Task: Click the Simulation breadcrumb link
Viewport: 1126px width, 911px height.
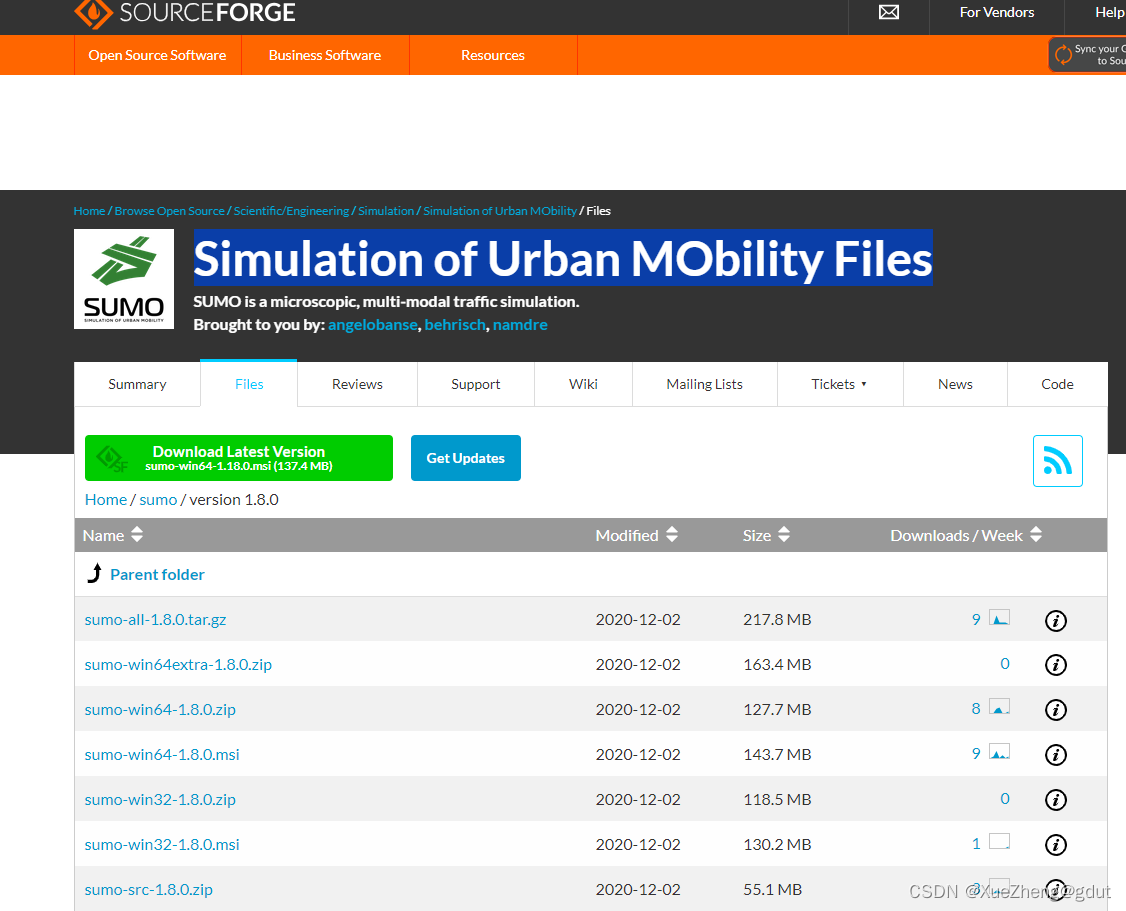Action: point(386,210)
